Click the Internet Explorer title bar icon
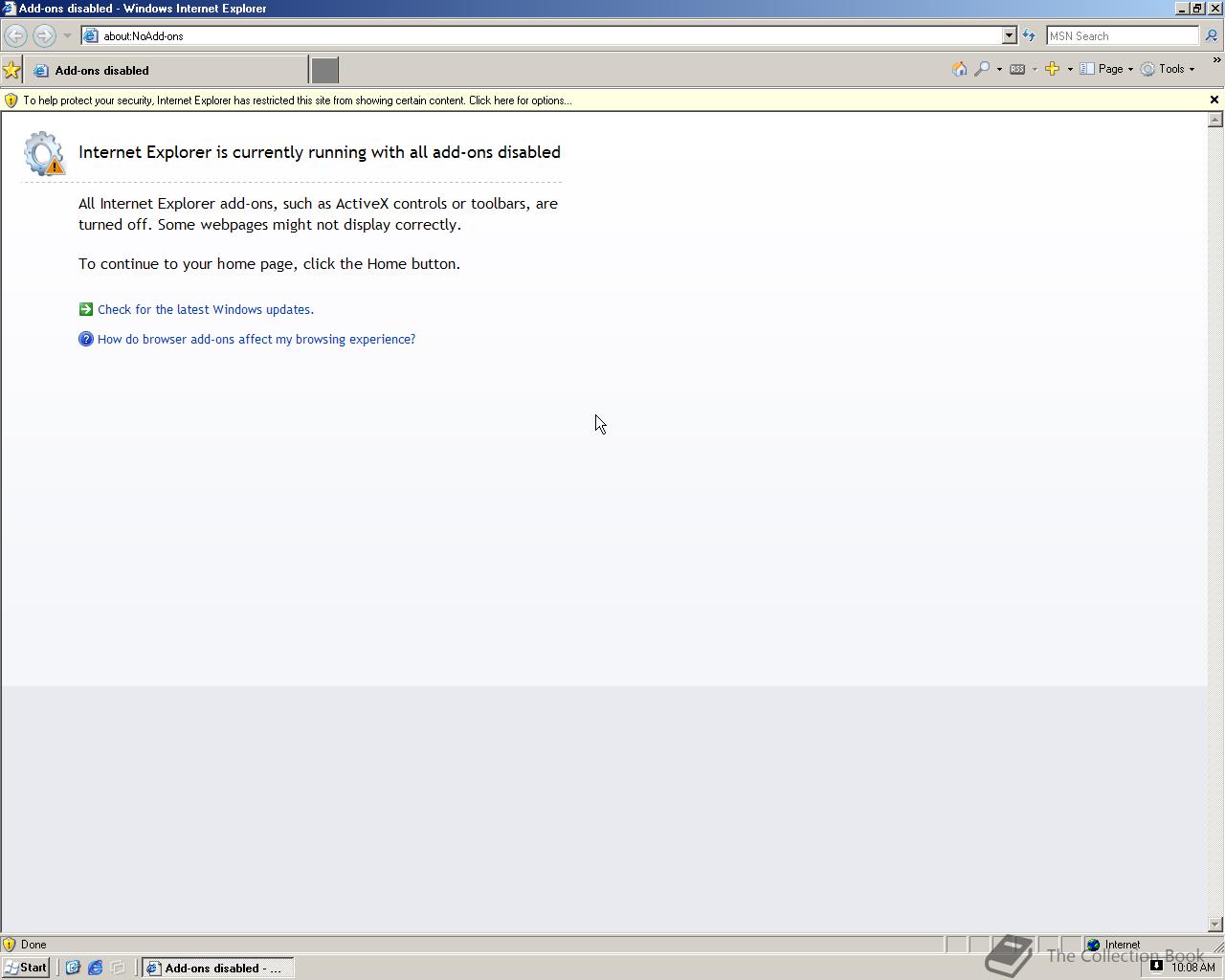1225x980 pixels. [9, 8]
